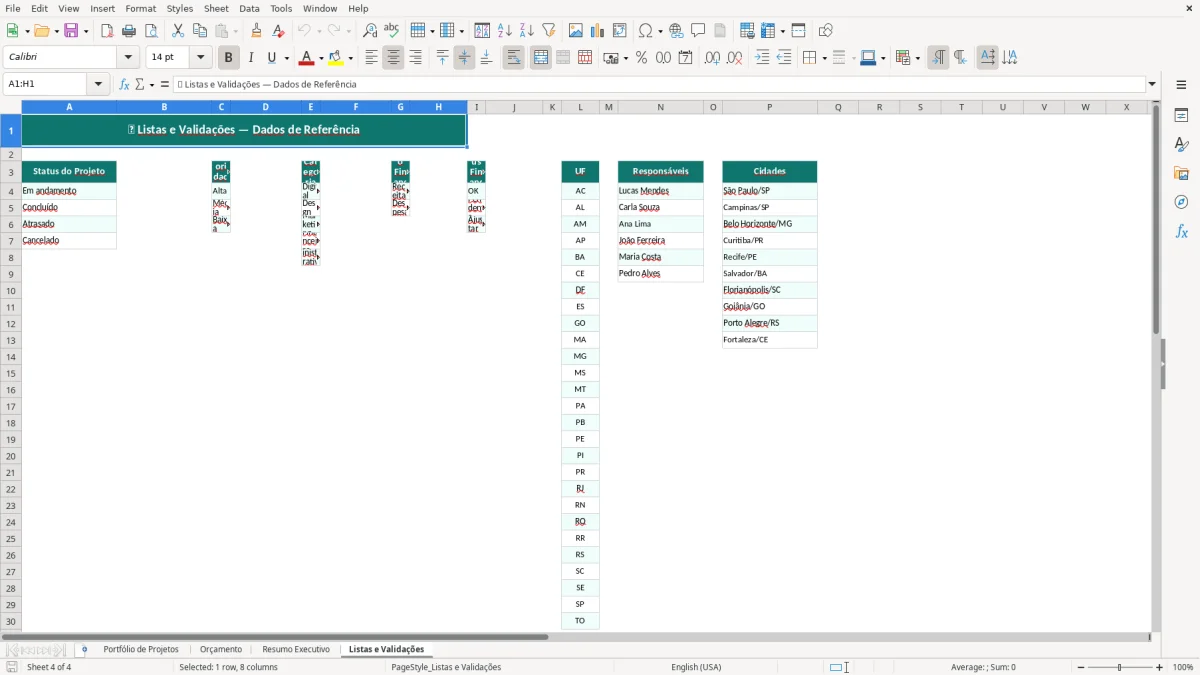Open the sidebar Functions panel
This screenshot has width=1200, height=675.
1181,232
